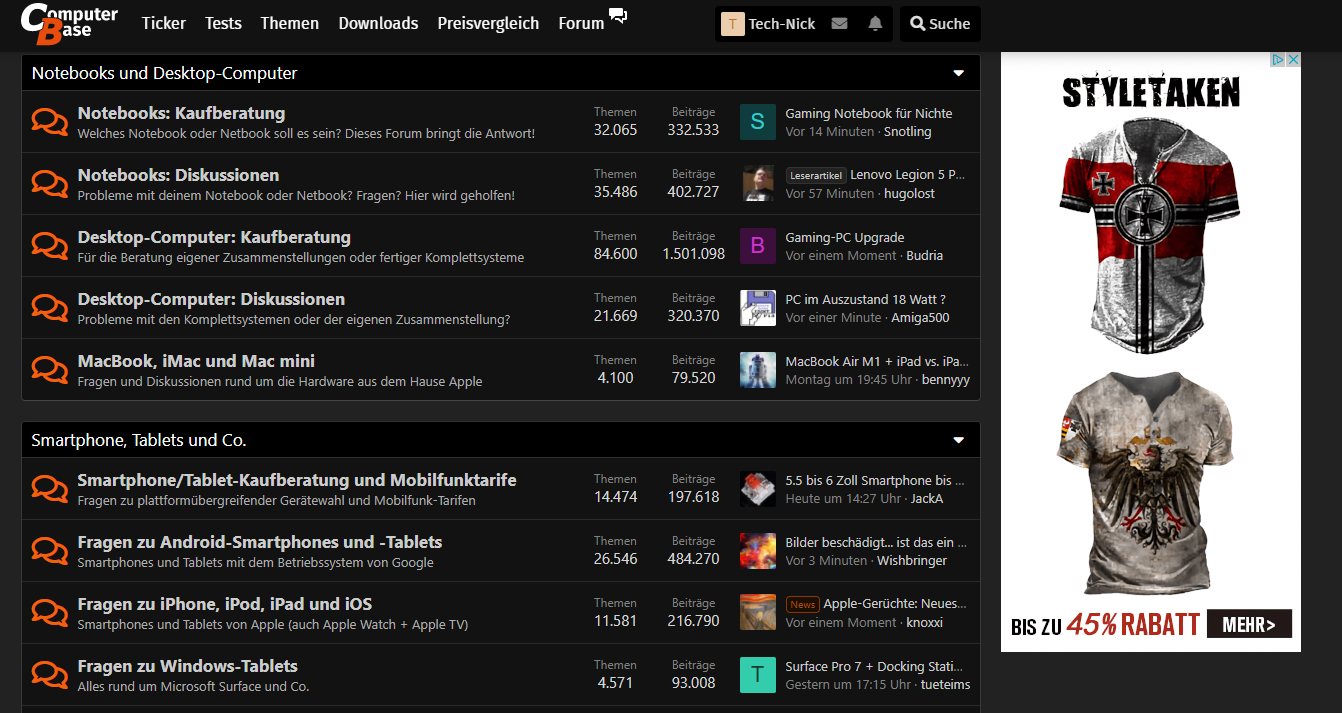This screenshot has width=1342, height=713.
Task: Open the messages envelope icon
Action: pos(839,24)
